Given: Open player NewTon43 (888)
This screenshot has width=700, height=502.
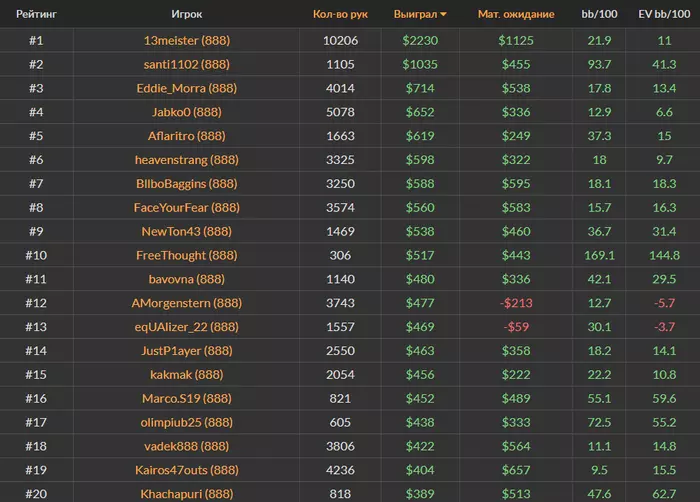Looking at the screenshot, I should 187,231.
